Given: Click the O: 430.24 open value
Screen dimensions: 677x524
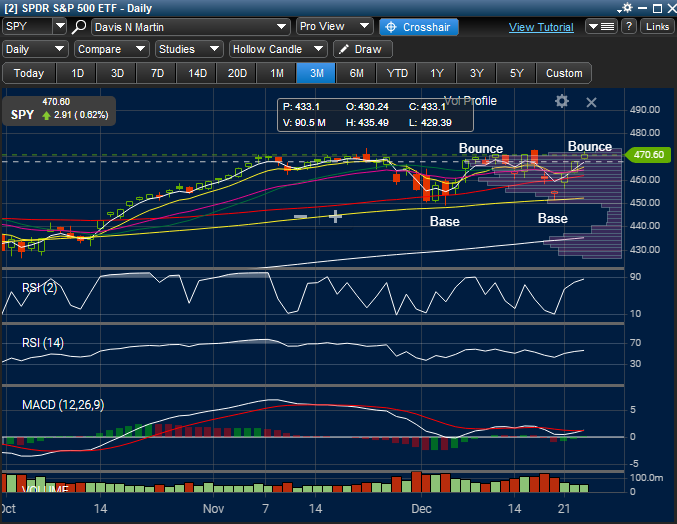Looking at the screenshot, I should coord(367,107).
